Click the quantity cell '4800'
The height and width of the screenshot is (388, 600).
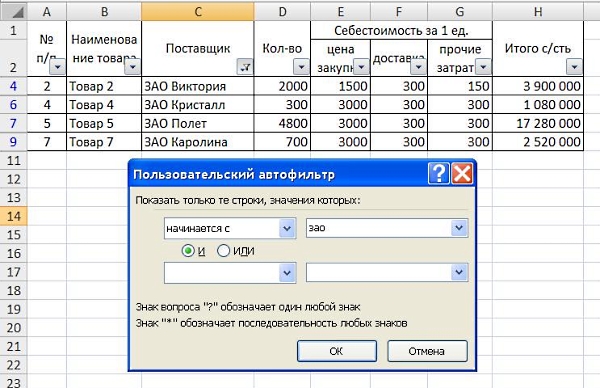click(282, 123)
